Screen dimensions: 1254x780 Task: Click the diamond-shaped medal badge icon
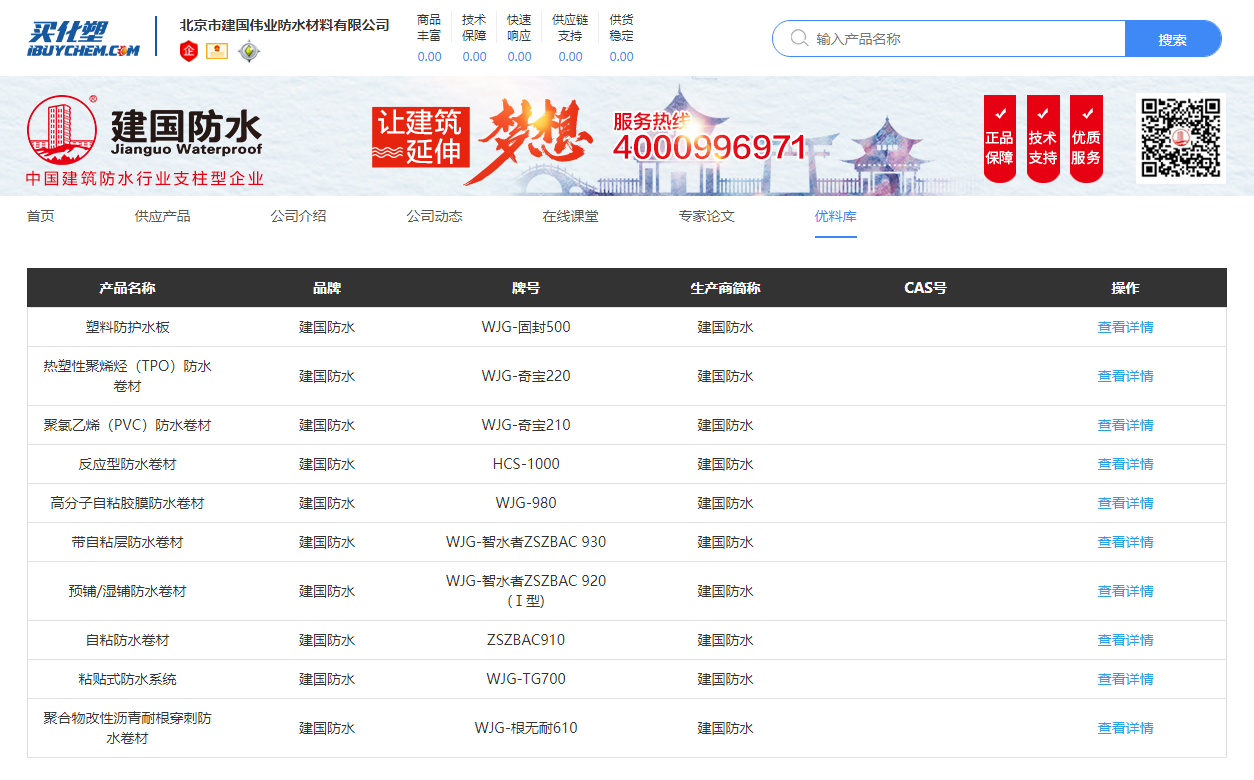pos(248,51)
